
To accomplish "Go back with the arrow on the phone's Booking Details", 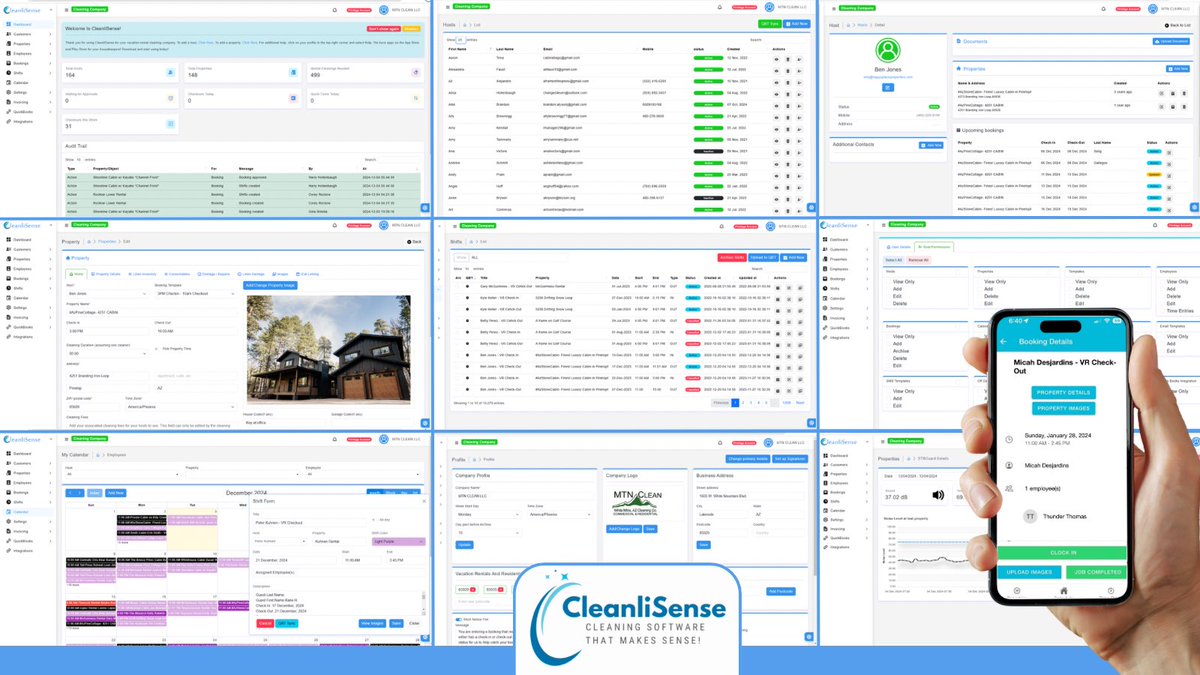I will [x=1003, y=341].
